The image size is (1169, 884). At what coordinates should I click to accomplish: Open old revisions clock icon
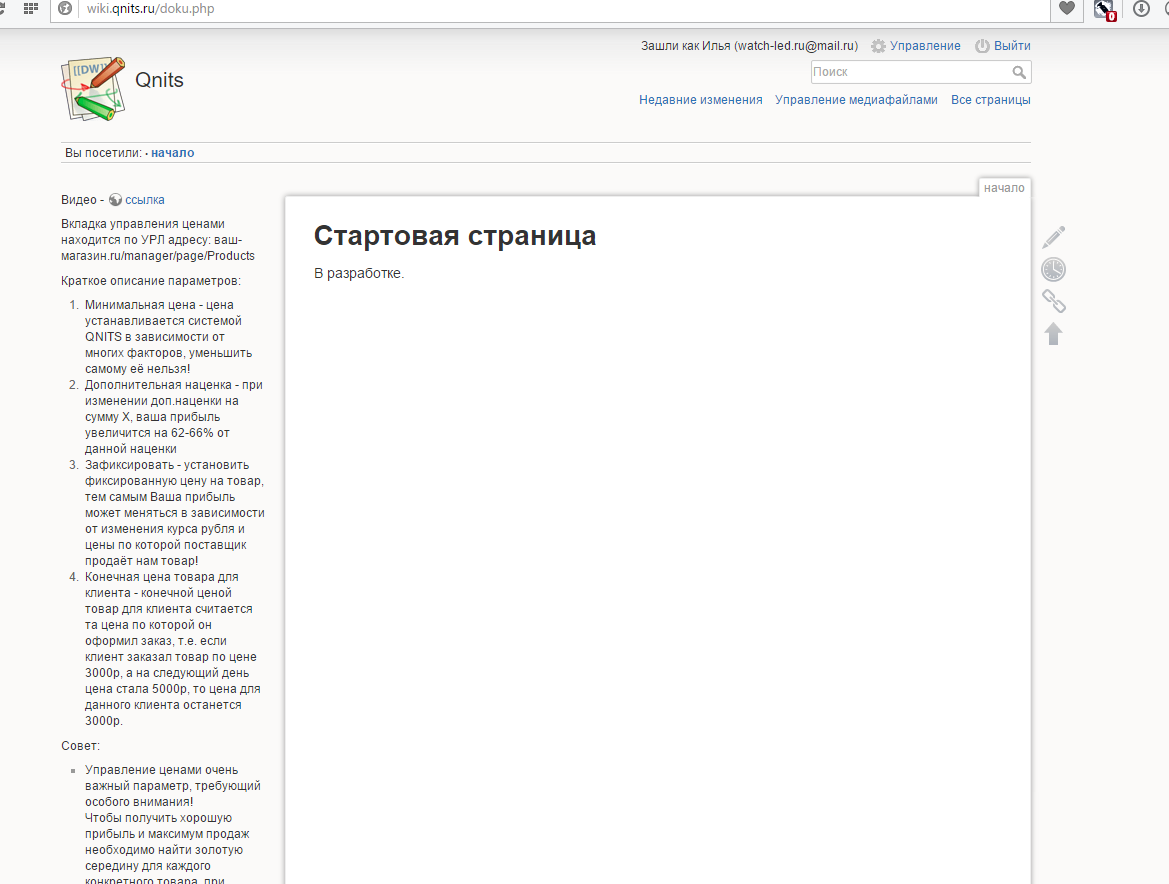(1054, 269)
